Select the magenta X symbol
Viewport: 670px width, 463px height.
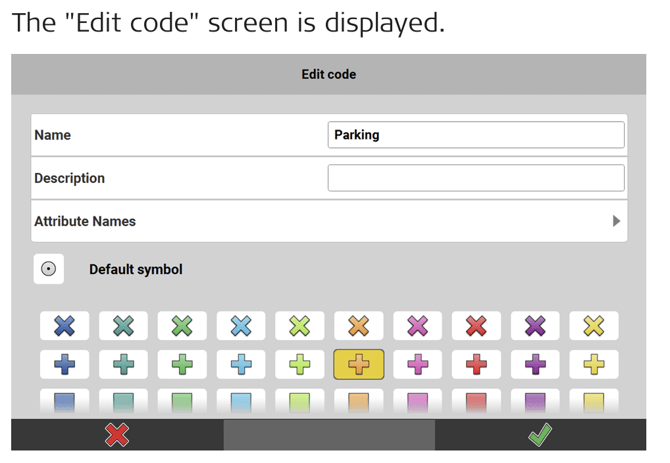[x=417, y=326]
